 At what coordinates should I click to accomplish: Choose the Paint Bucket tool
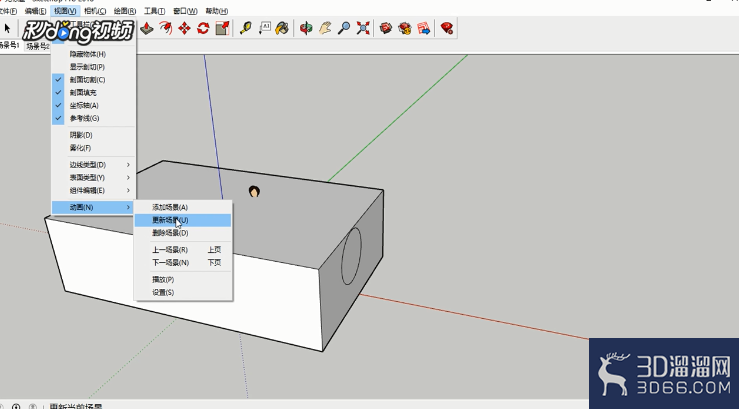[282, 28]
